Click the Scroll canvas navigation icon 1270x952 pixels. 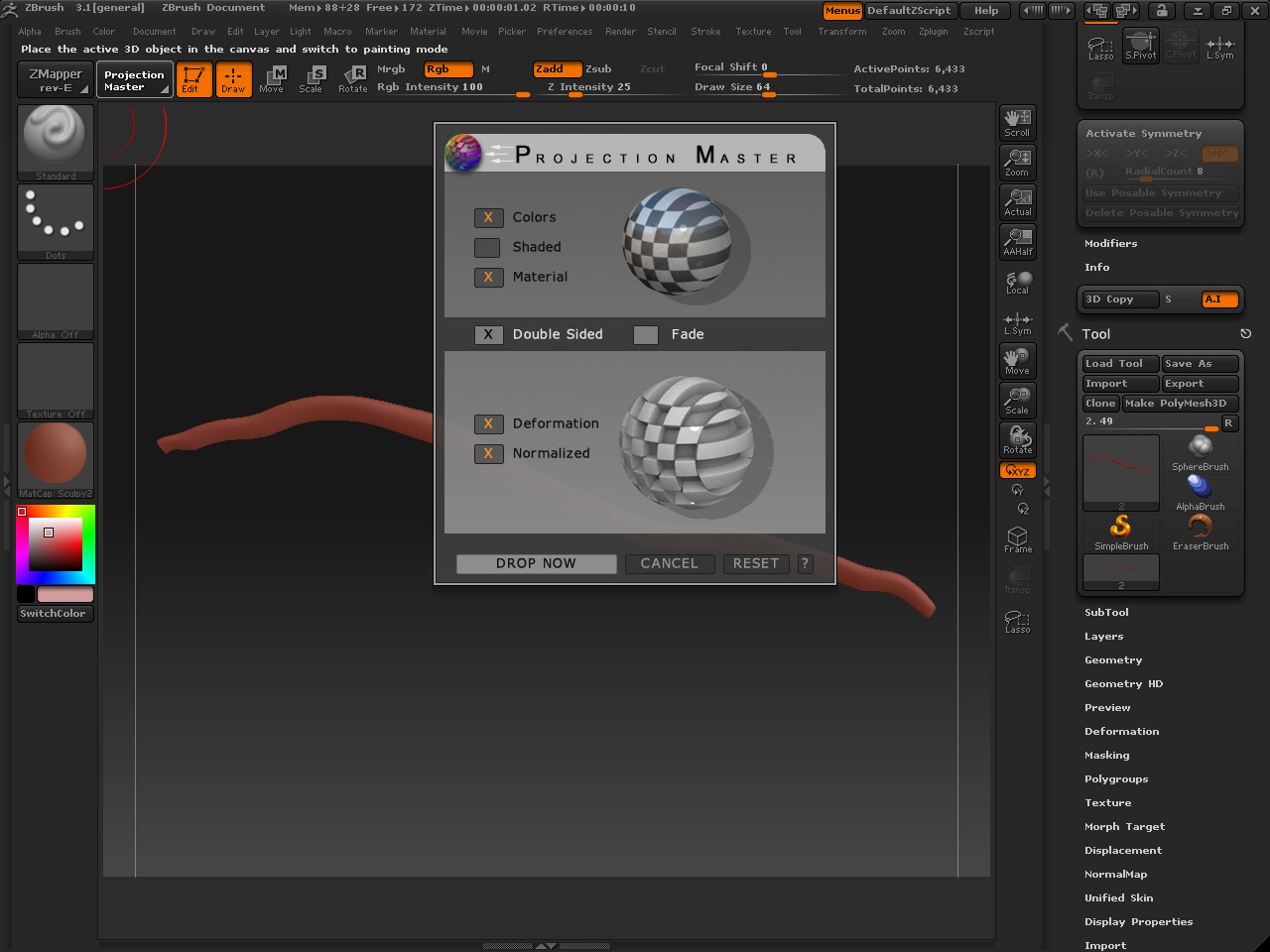click(x=1018, y=122)
